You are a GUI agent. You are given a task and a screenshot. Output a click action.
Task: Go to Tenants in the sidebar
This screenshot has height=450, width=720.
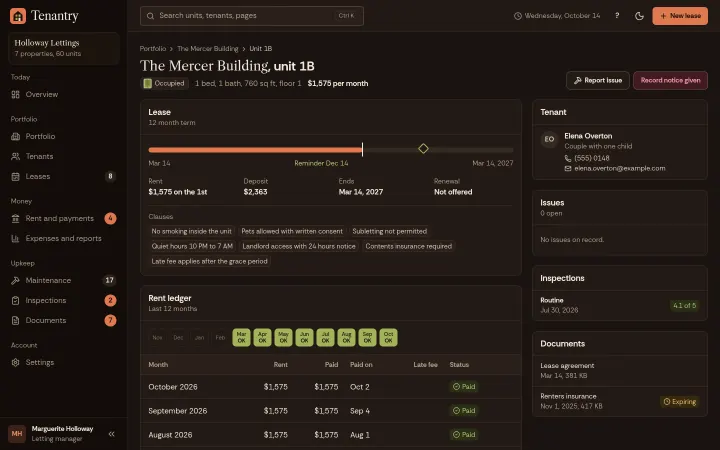pyautogui.click(x=63, y=157)
